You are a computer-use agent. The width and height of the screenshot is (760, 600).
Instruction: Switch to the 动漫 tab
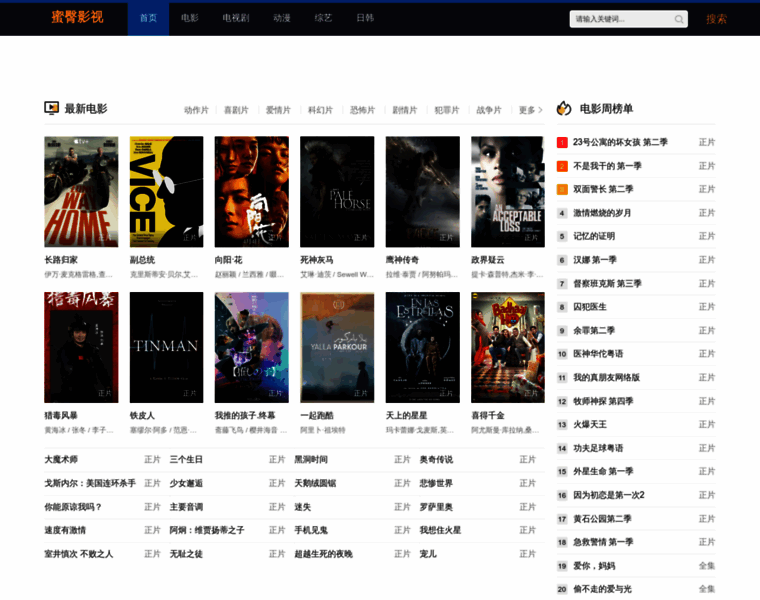pos(282,18)
